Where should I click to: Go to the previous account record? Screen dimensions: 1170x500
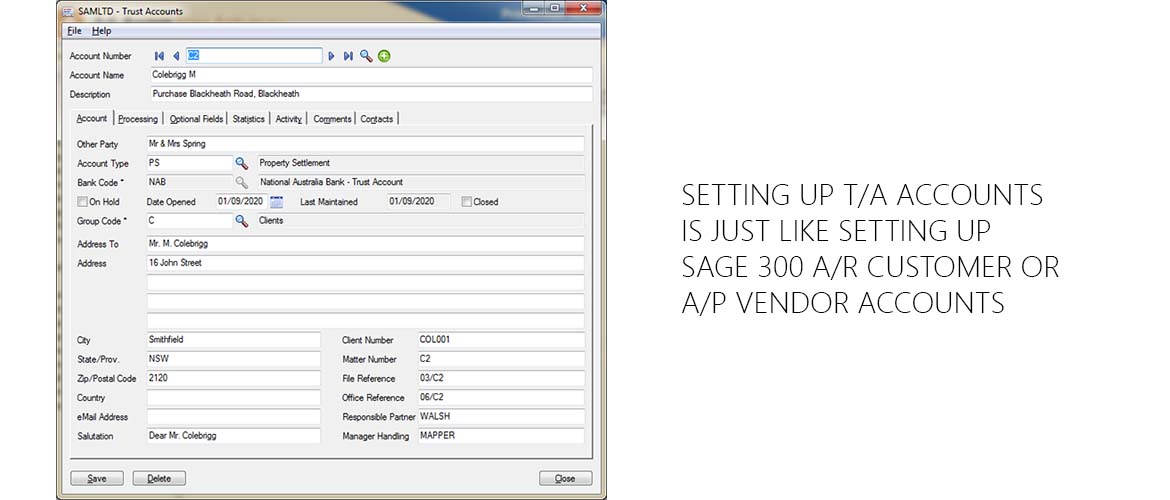[176, 56]
